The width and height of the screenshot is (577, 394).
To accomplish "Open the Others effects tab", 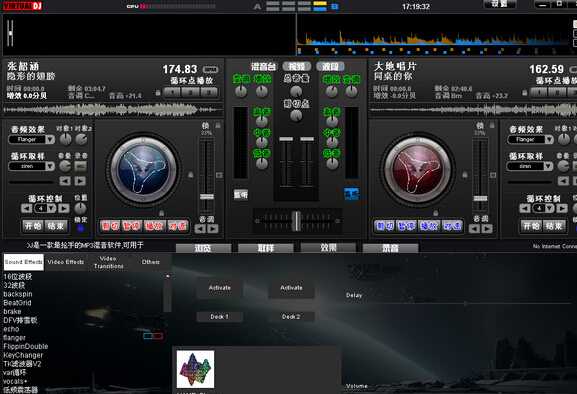I will tap(151, 262).
